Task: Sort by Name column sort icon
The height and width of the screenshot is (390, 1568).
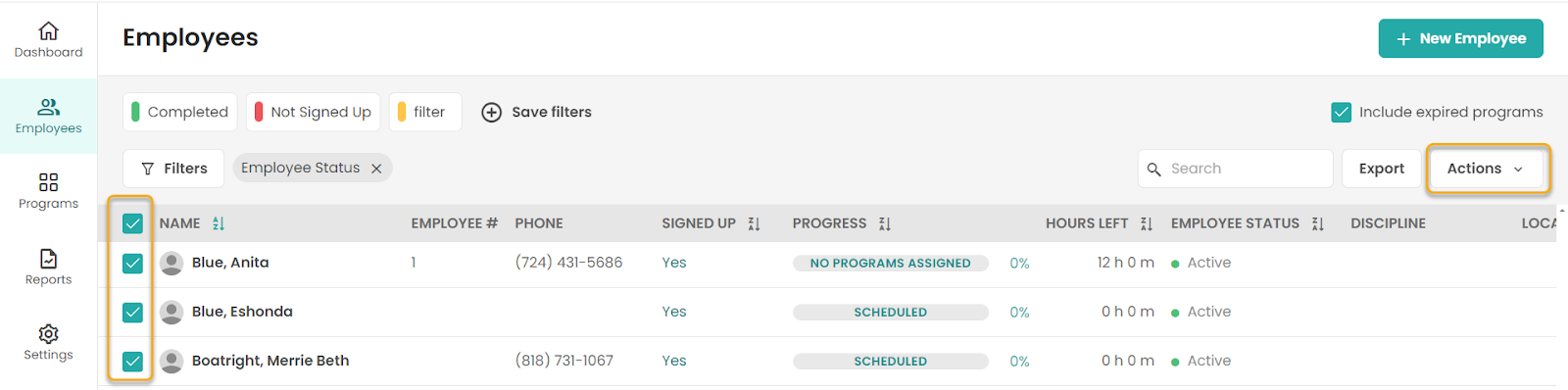Action: pos(219,223)
